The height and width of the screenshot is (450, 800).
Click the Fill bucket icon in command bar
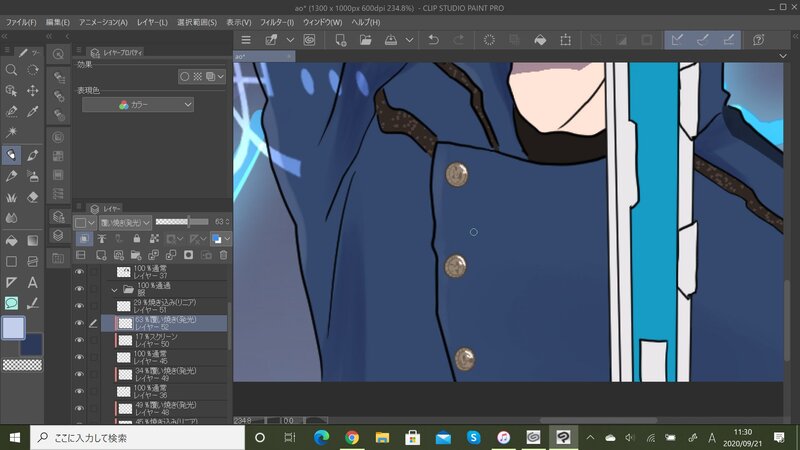540,40
